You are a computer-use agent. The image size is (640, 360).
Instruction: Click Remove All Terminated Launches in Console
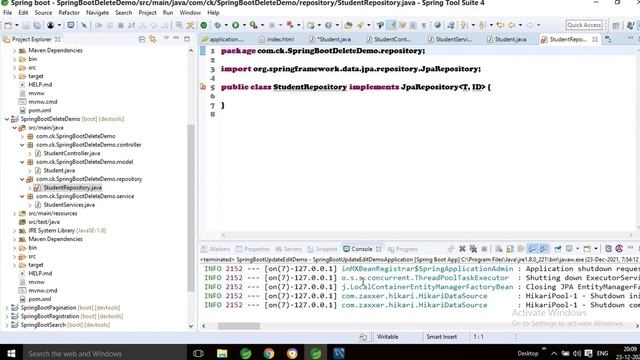pos(473,249)
